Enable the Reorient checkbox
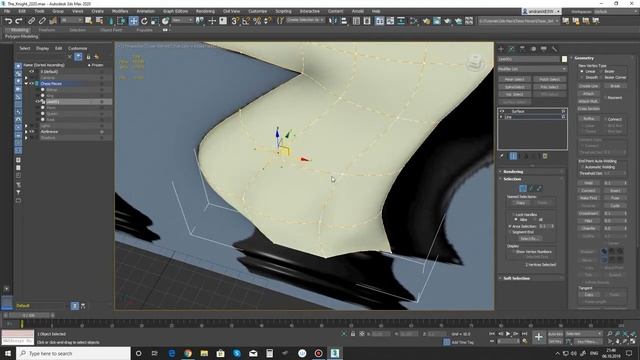The height and width of the screenshot is (360, 640). pos(605,98)
